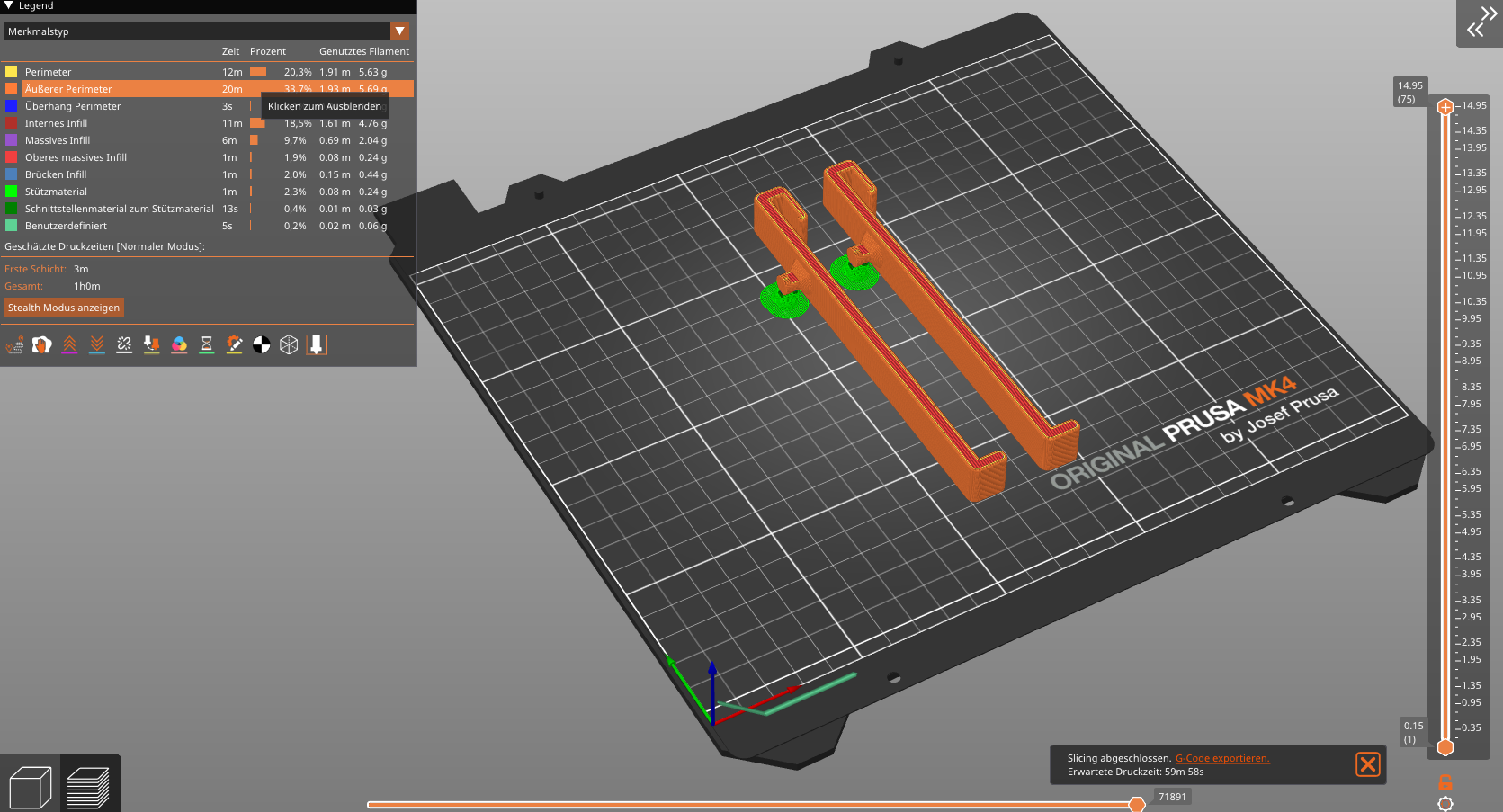Open layer slider settings gear
This screenshot has height=812, width=1503.
1445,804
